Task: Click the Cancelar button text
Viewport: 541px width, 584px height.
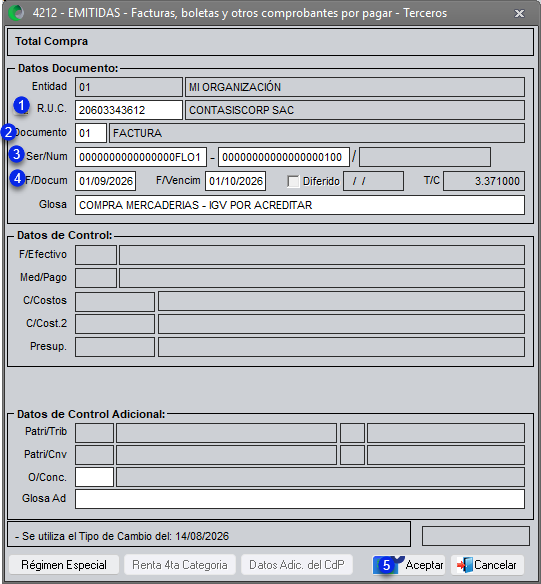Action: (495, 565)
